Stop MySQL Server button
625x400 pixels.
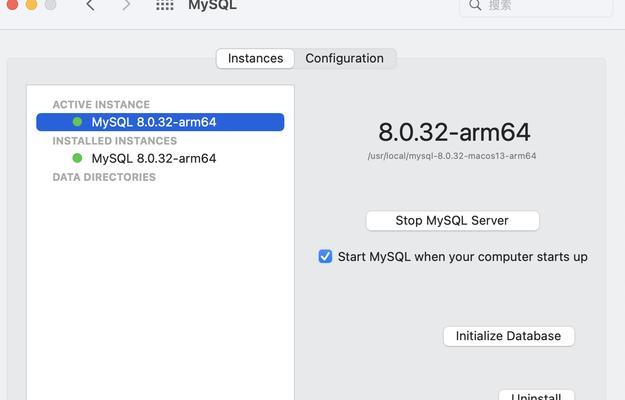pos(452,221)
